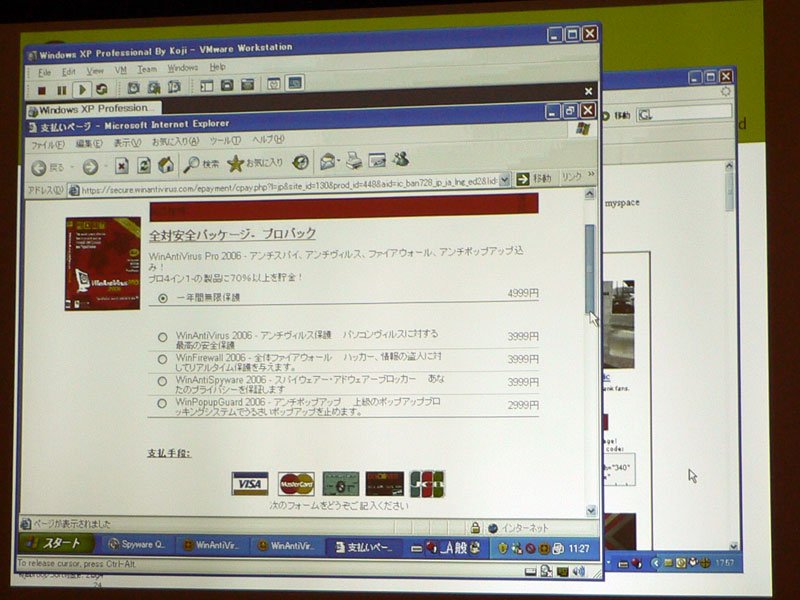
Task: Click the IE Forward arrow button
Action: [x=90, y=167]
